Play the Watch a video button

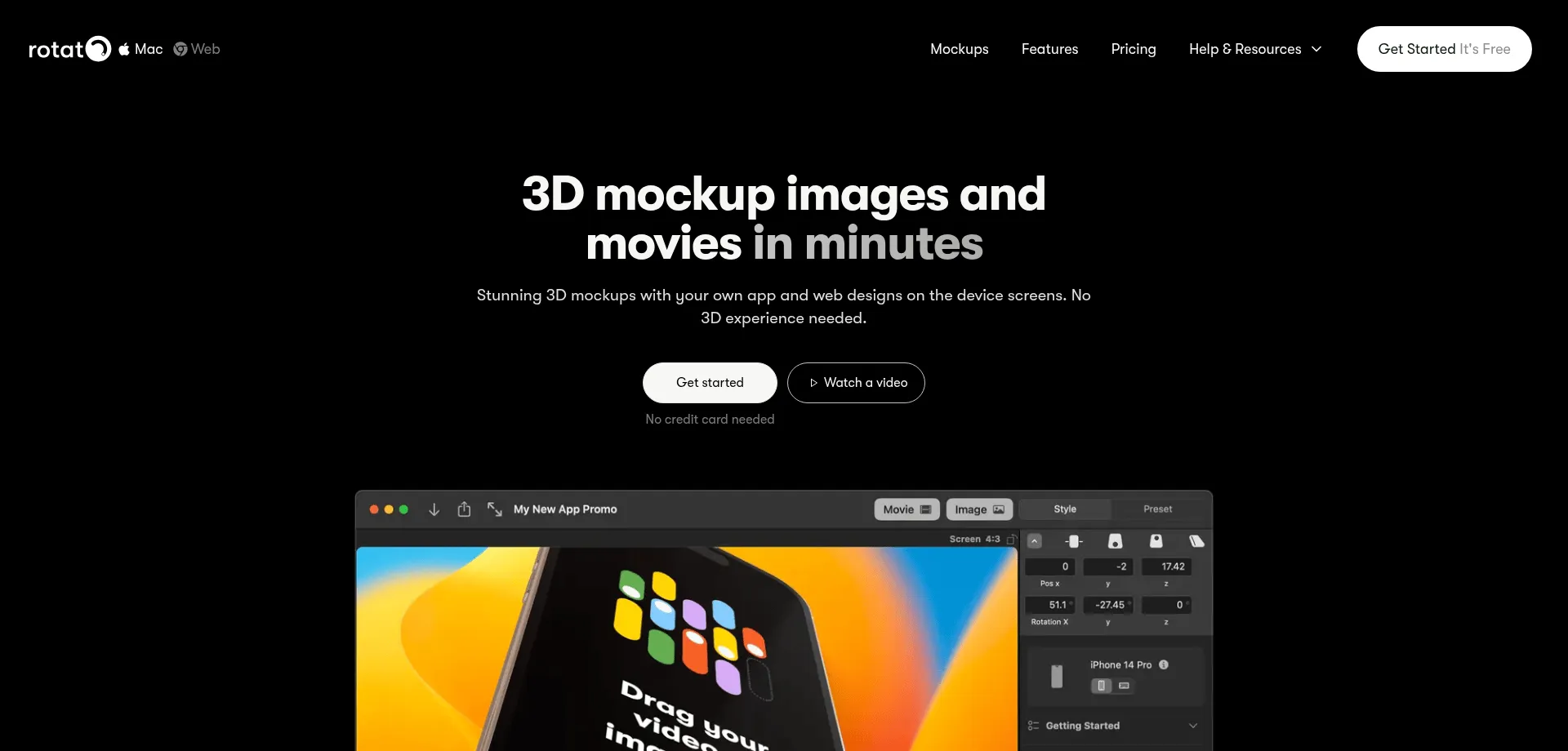click(x=856, y=383)
